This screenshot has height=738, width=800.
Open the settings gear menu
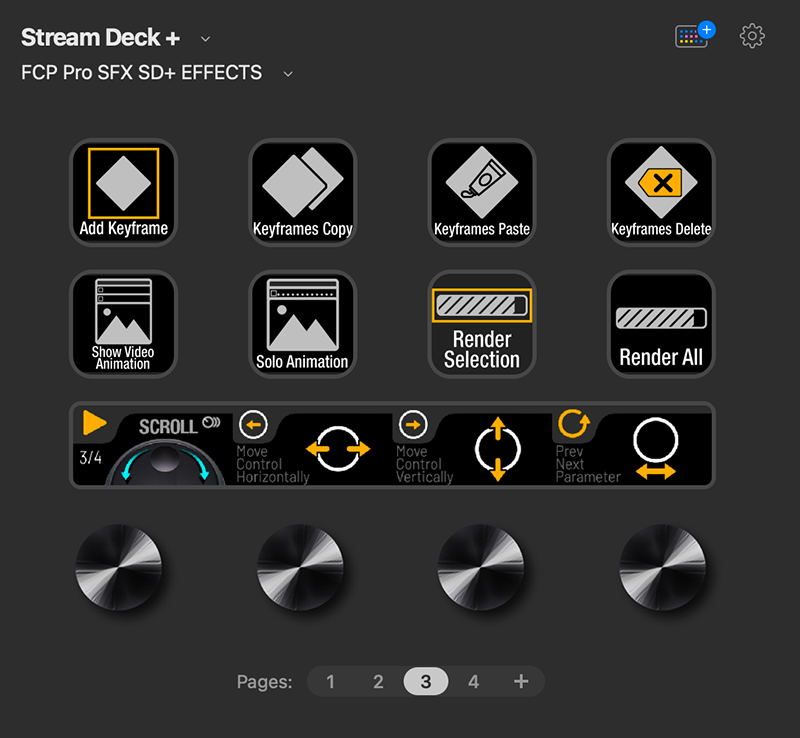751,36
